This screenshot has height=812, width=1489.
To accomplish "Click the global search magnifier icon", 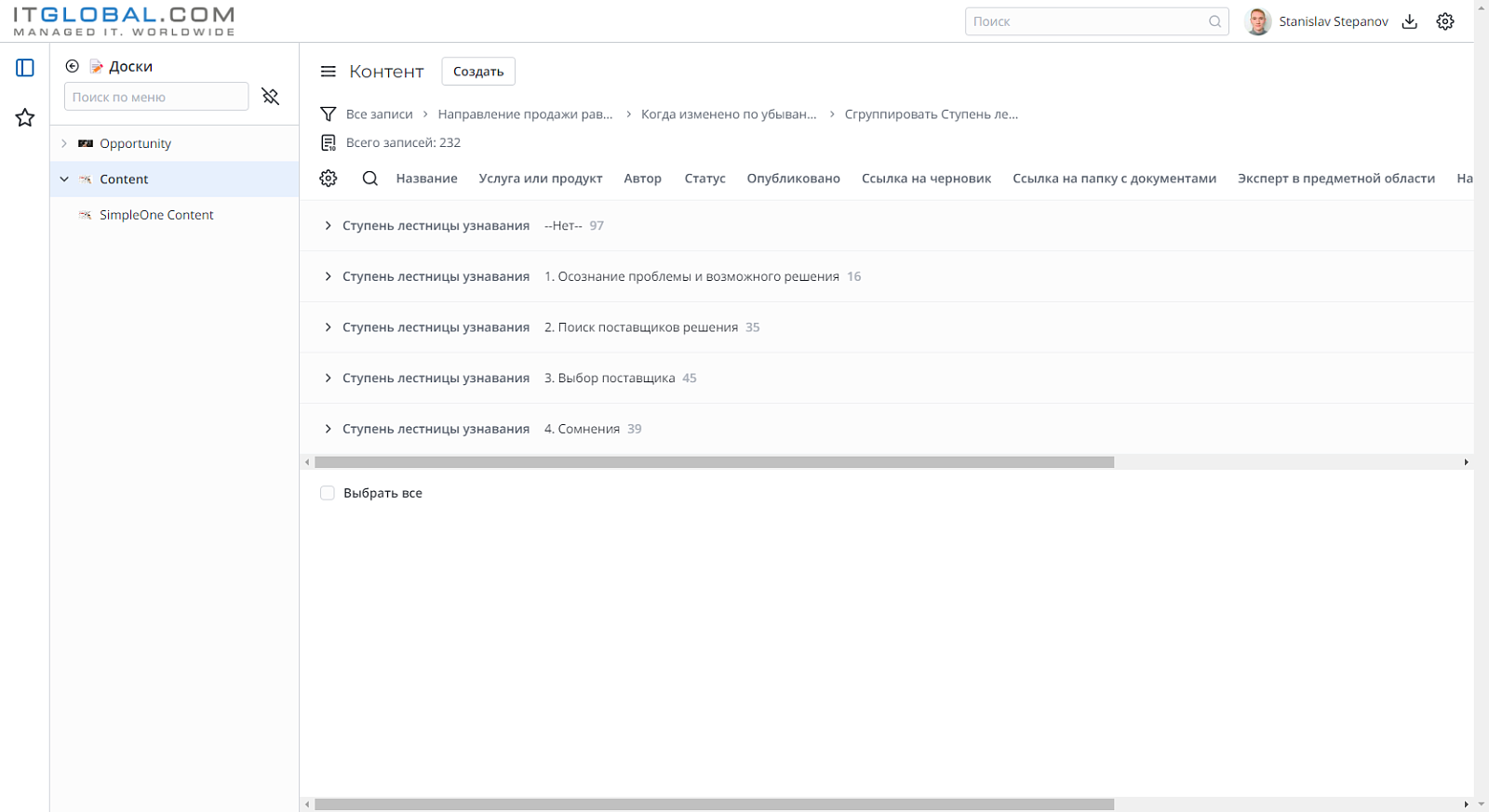I will tap(1214, 21).
